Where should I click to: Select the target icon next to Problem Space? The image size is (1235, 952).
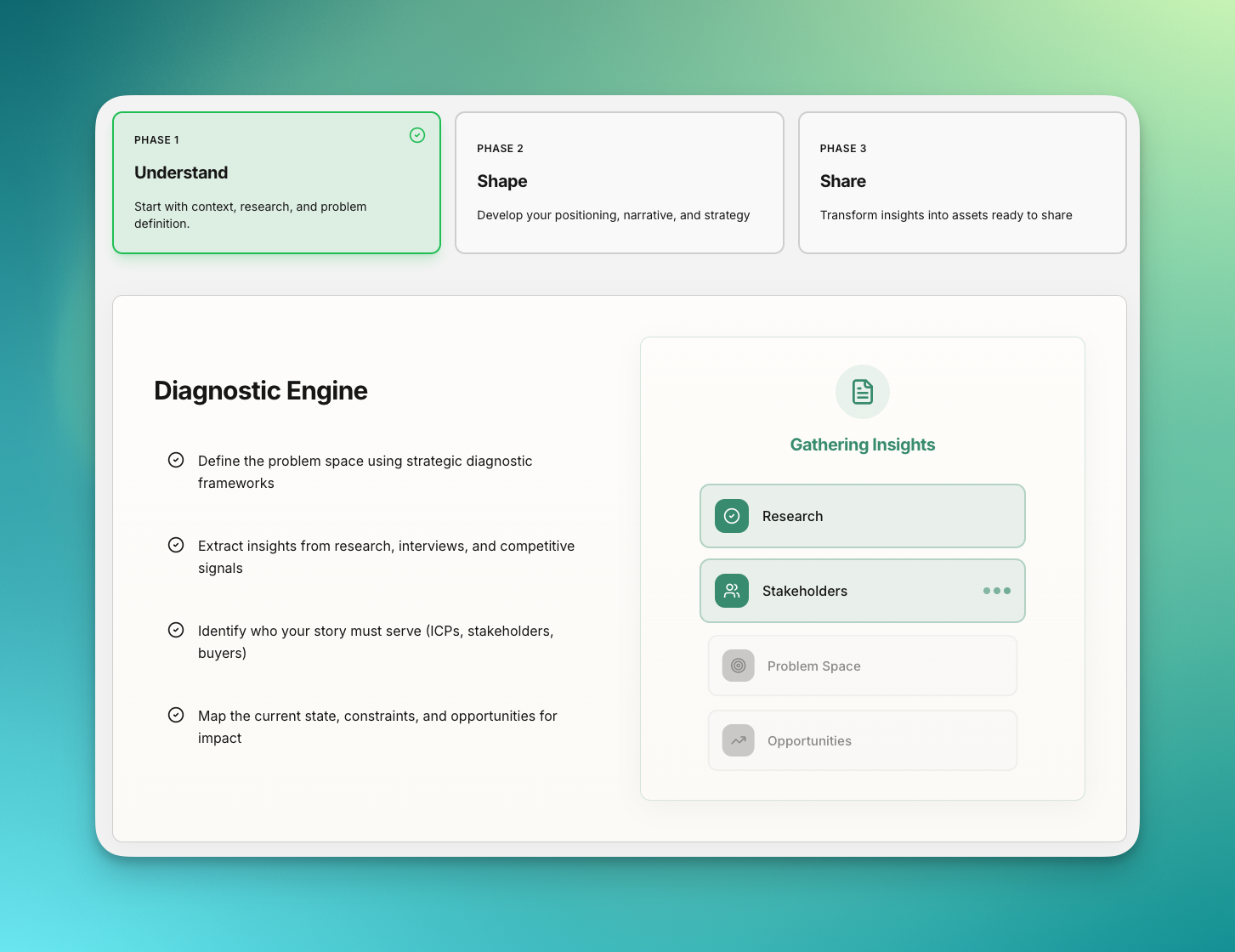click(738, 666)
